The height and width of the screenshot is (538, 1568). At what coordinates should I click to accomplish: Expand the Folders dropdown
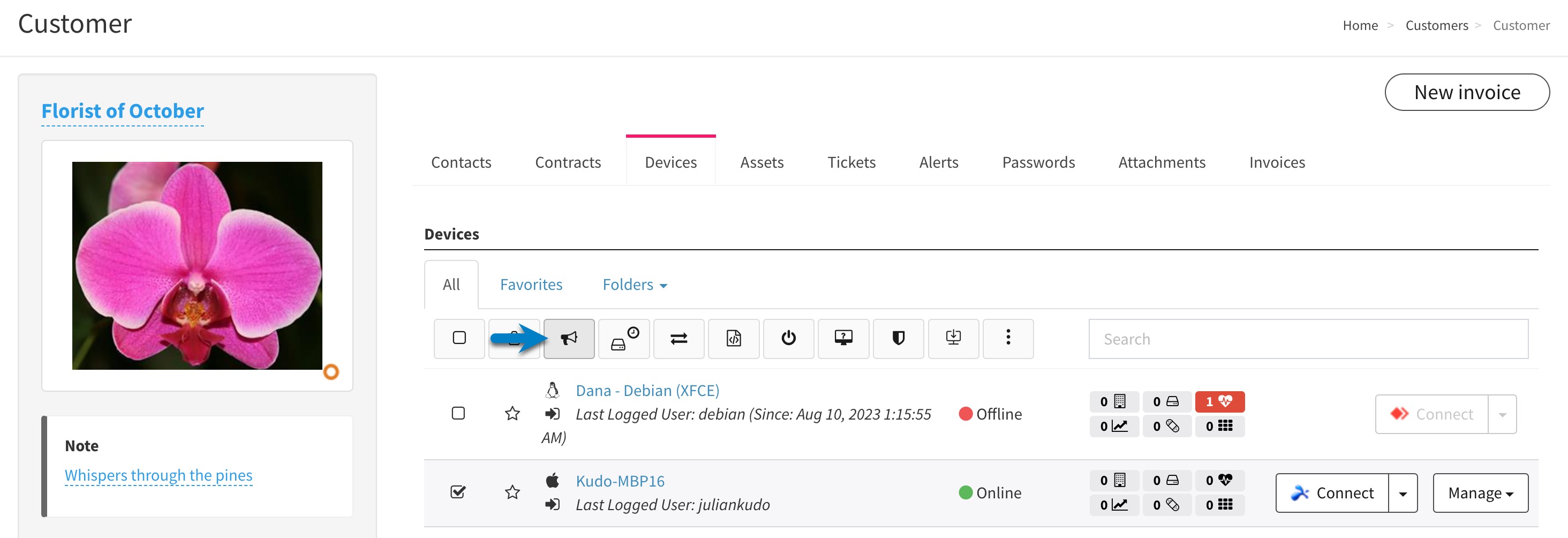click(x=634, y=284)
